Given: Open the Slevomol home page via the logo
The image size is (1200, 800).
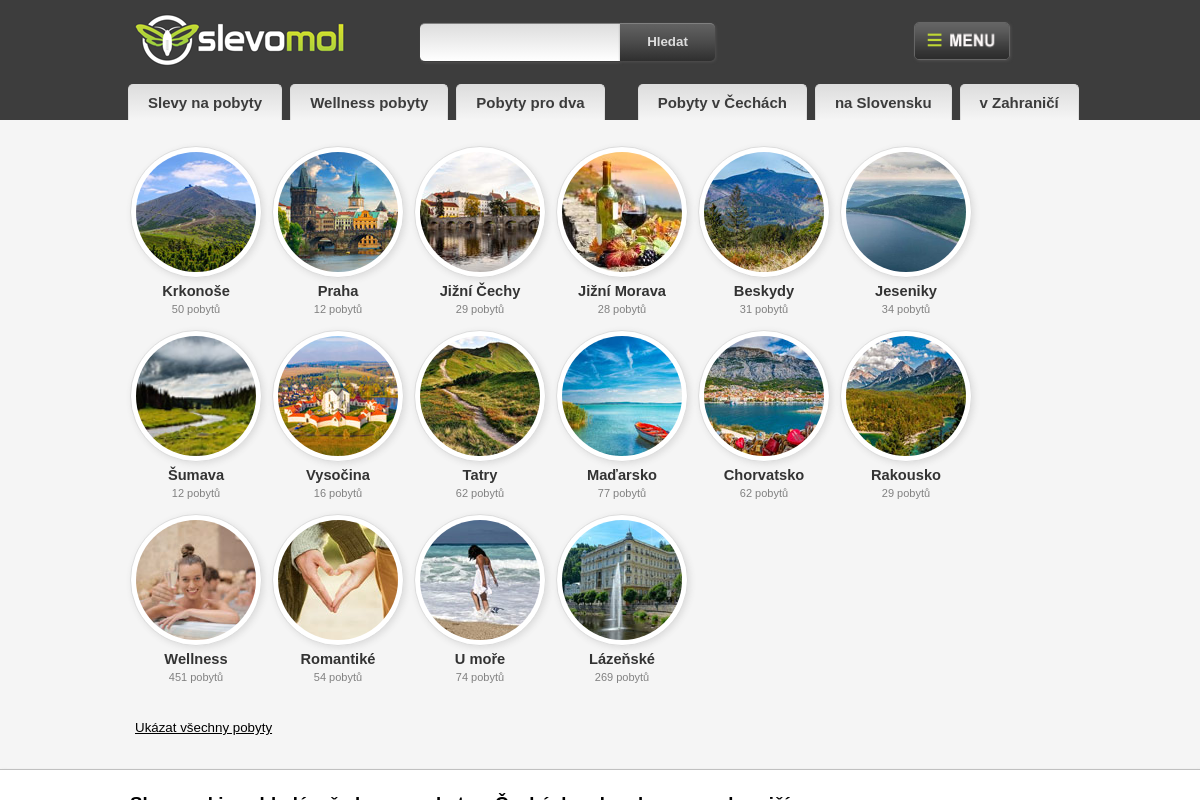Looking at the screenshot, I should coord(240,40).
